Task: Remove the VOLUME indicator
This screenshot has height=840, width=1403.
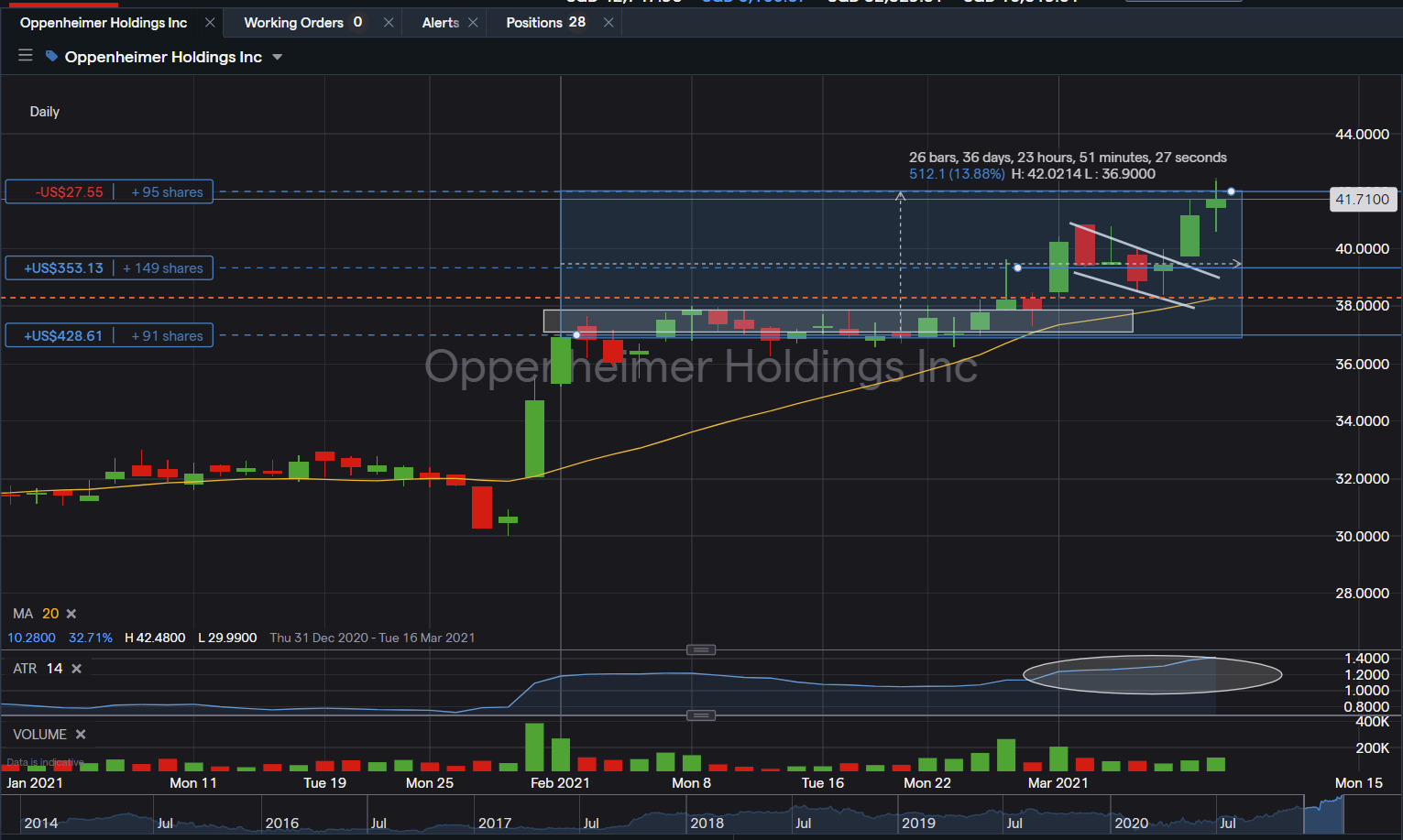Action: point(81,735)
